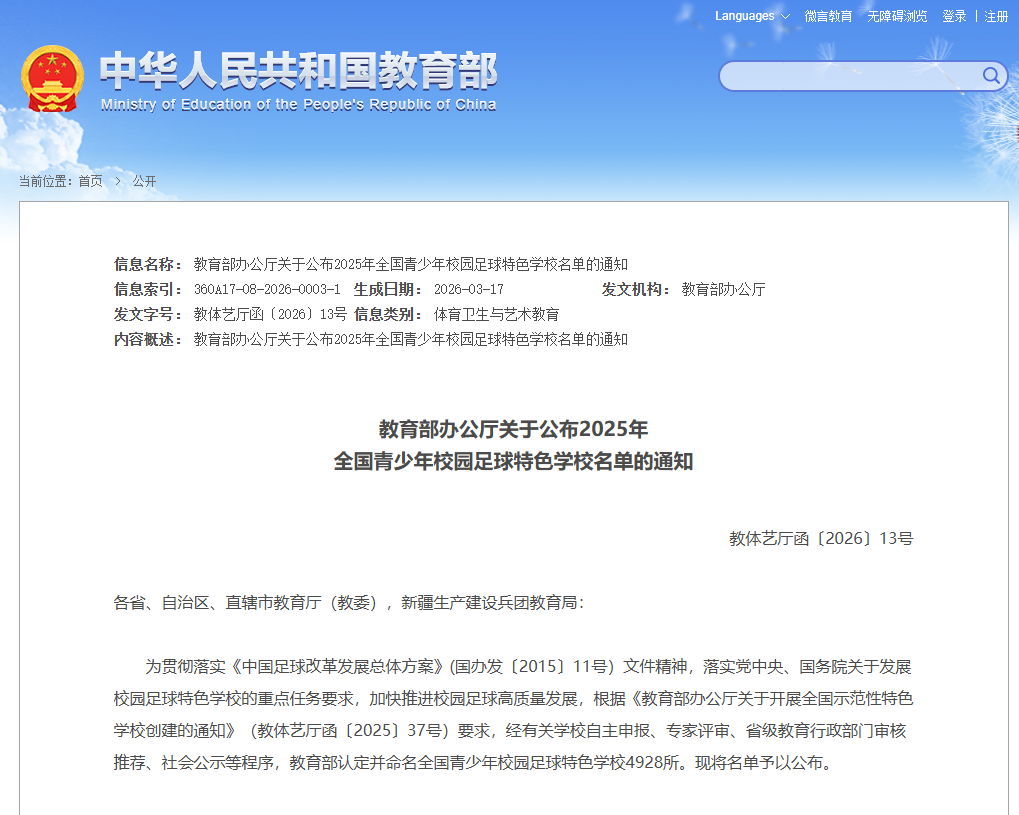
Task: Click the text 《中国足球改革发展总体方案》
Action: point(337,667)
